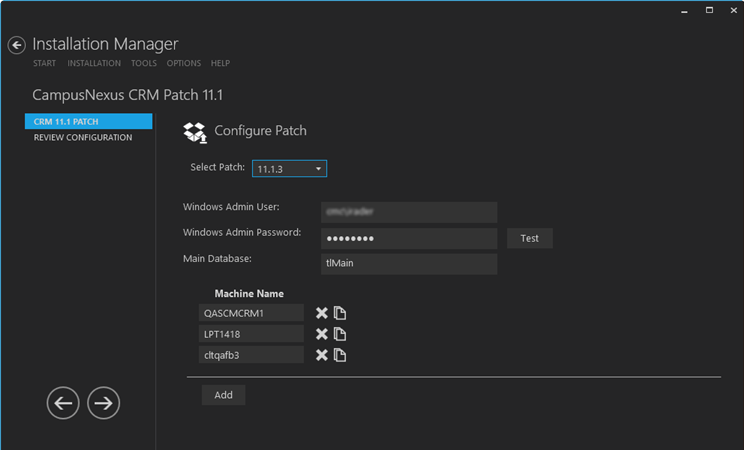The height and width of the screenshot is (450, 744).
Task: Click the Windows Admin User label
Action: [x=232, y=207]
